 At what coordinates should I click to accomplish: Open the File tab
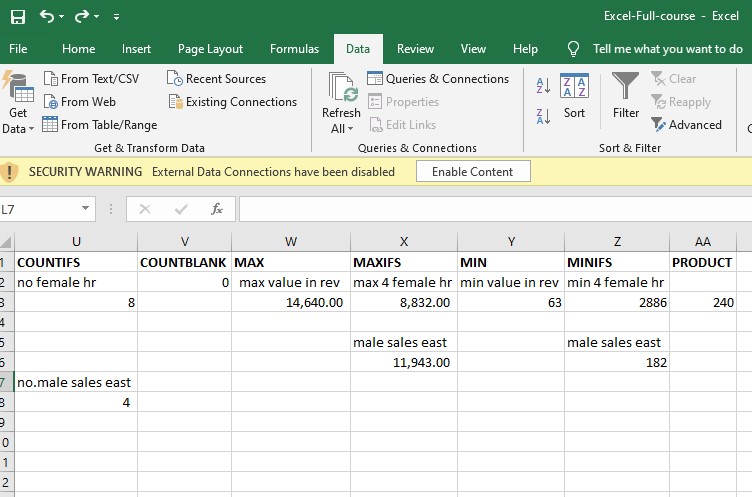click(18, 49)
